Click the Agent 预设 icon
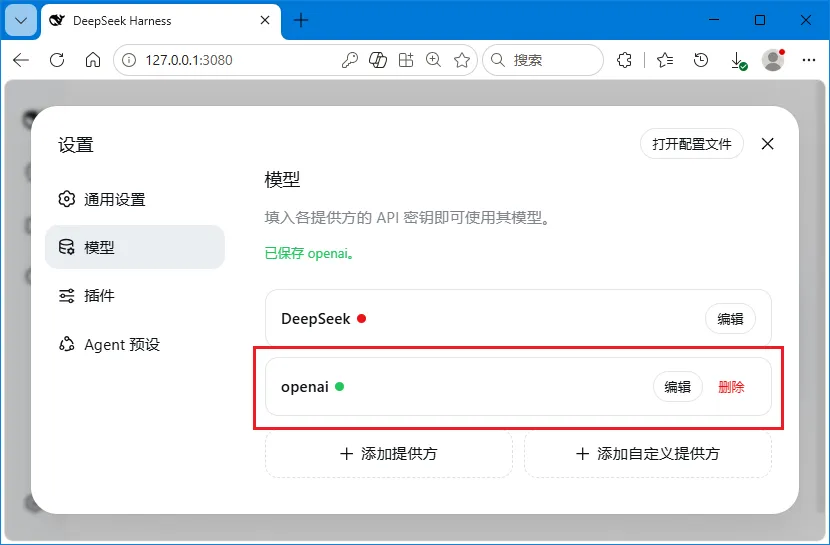This screenshot has height=545, width=830. pyautogui.click(x=67, y=344)
